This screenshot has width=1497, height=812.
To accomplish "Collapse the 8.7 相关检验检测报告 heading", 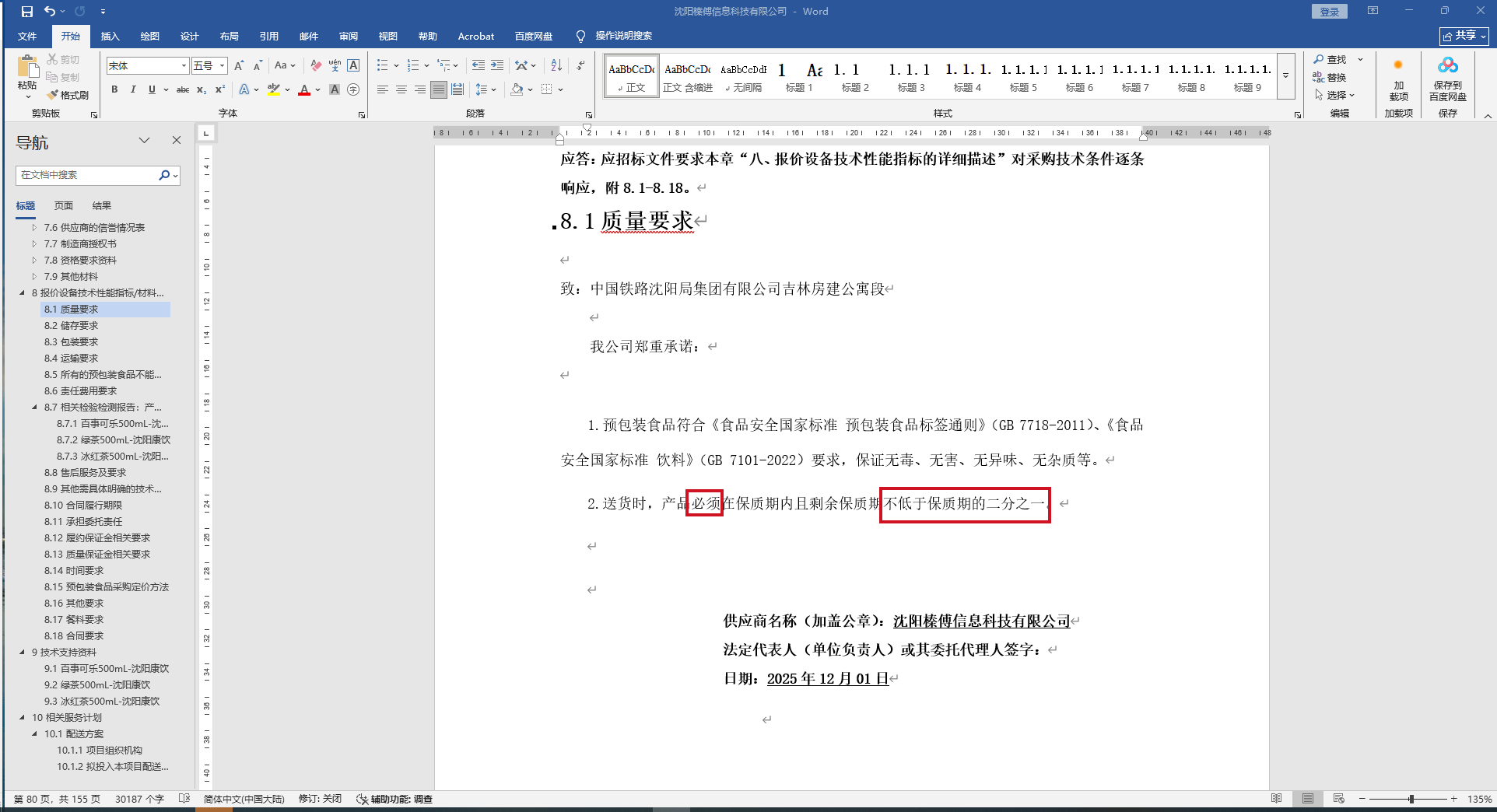I will point(34,408).
